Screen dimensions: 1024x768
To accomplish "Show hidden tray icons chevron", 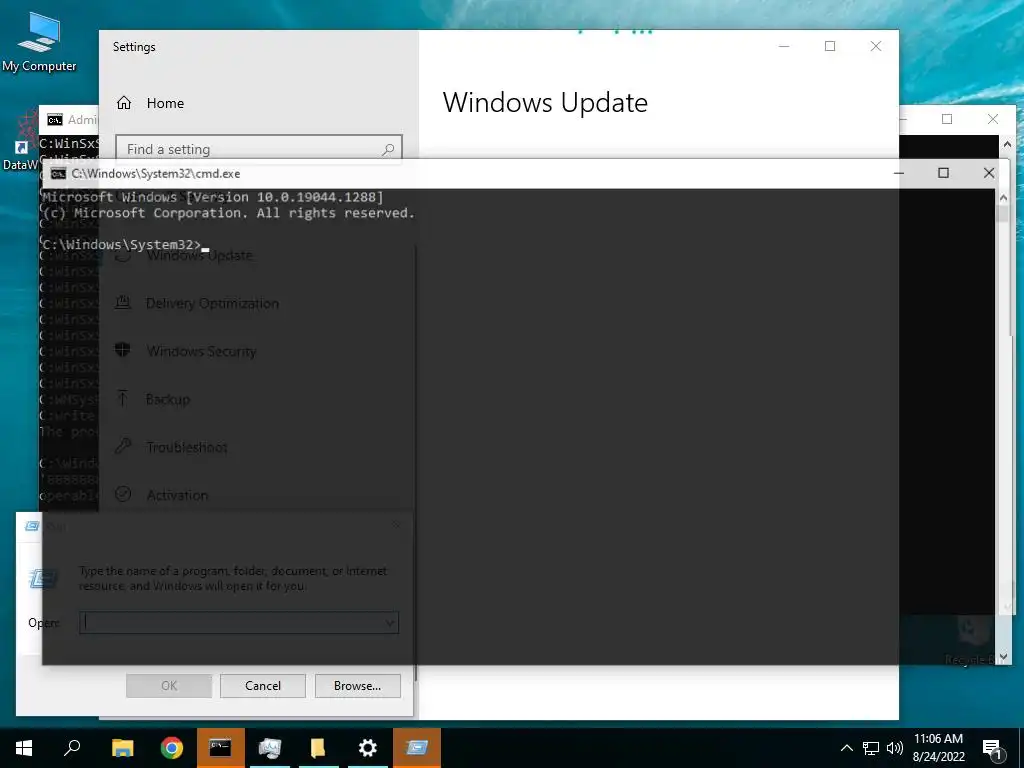I will click(846, 748).
